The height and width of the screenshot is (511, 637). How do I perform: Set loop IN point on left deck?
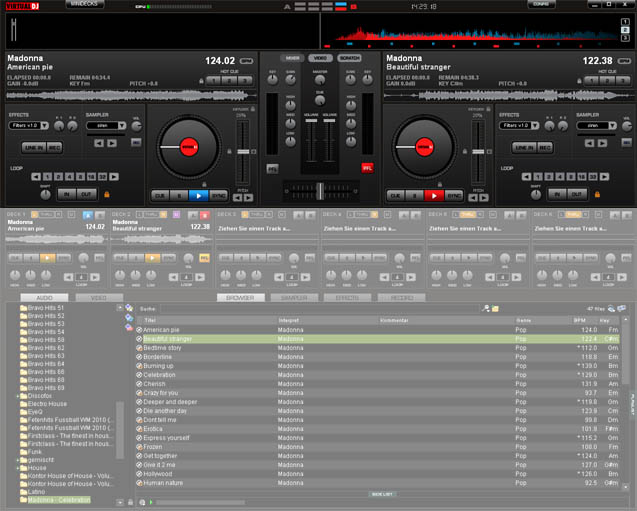[67, 195]
